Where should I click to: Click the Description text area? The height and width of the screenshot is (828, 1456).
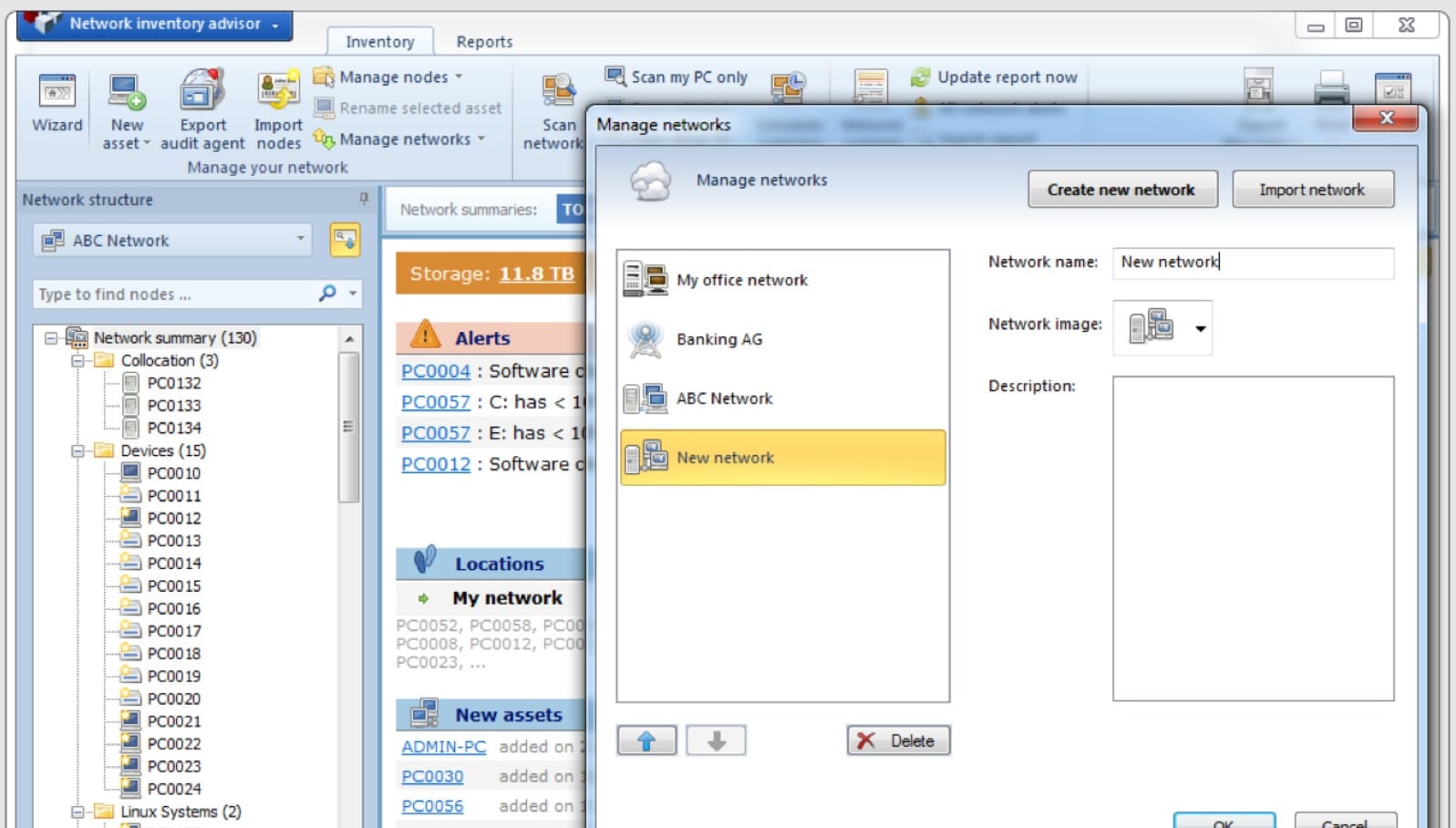tap(1253, 538)
